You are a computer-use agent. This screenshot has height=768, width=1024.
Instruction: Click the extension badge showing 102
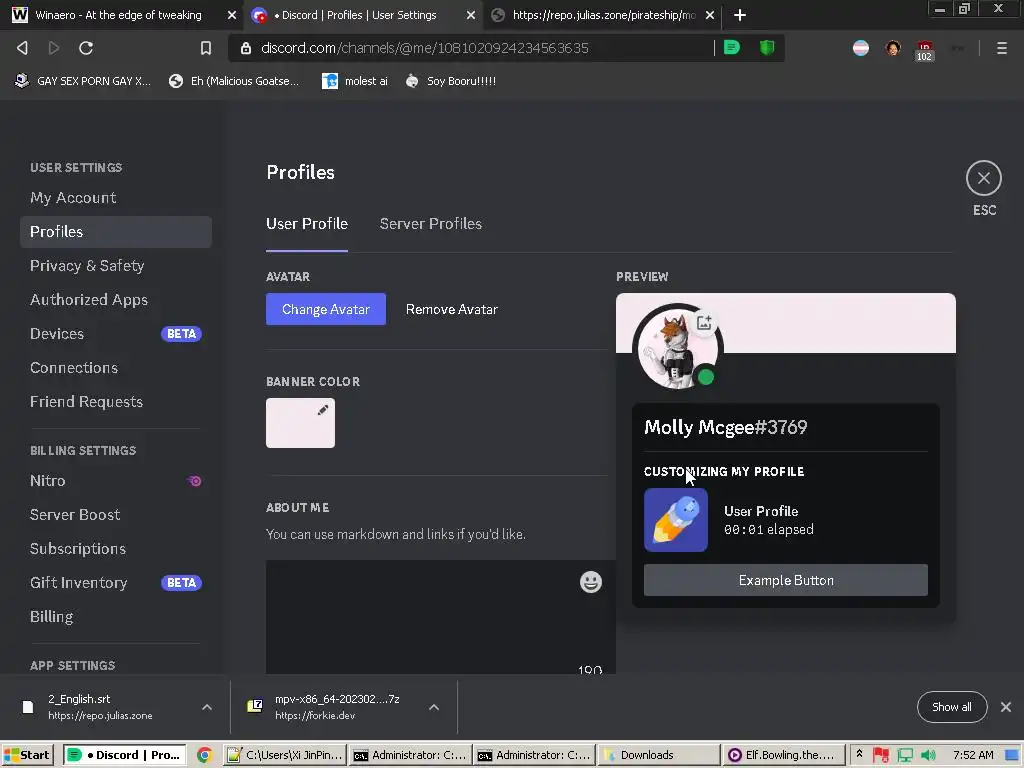coord(924,50)
